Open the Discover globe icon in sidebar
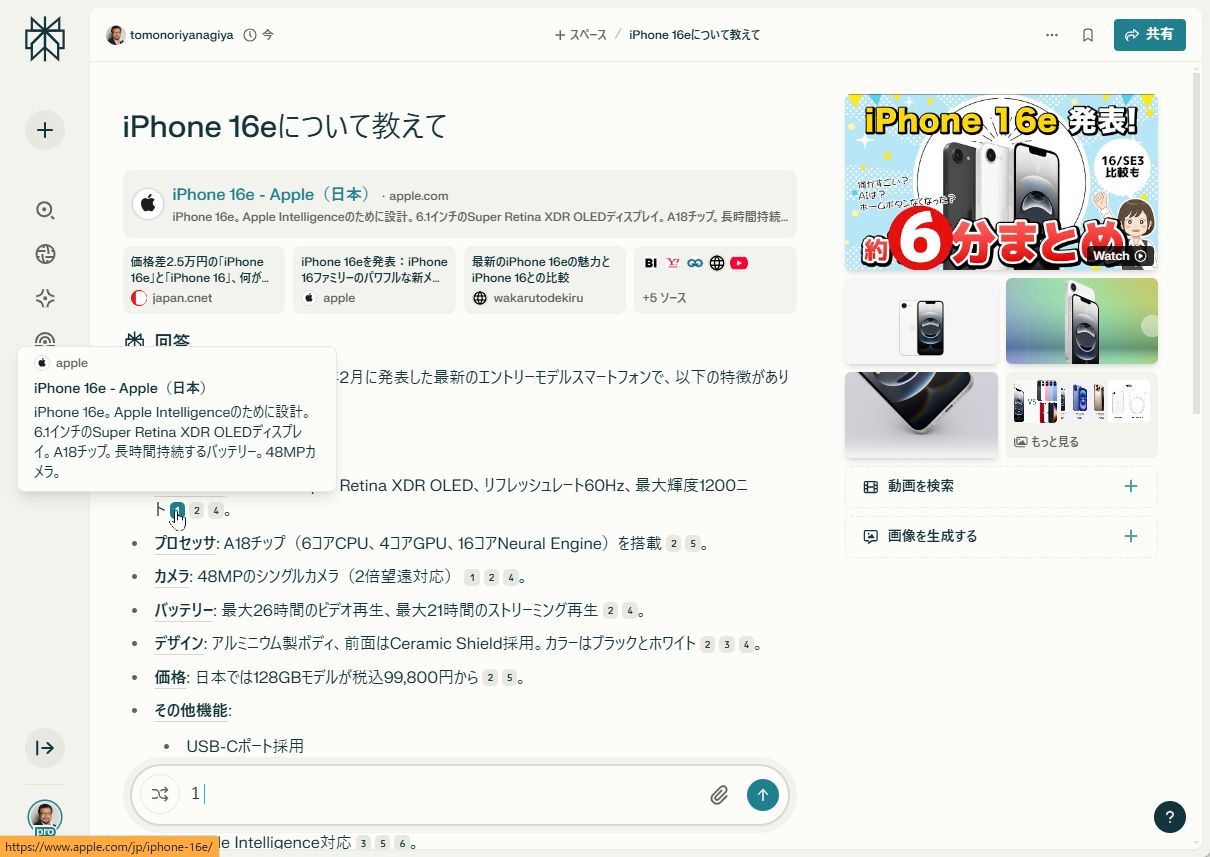 44,254
